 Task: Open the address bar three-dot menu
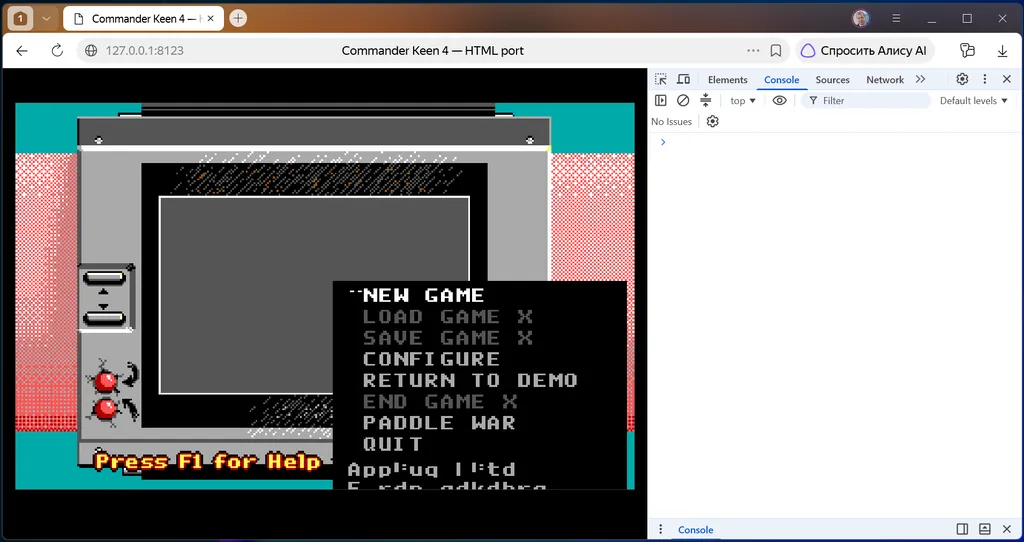click(753, 50)
